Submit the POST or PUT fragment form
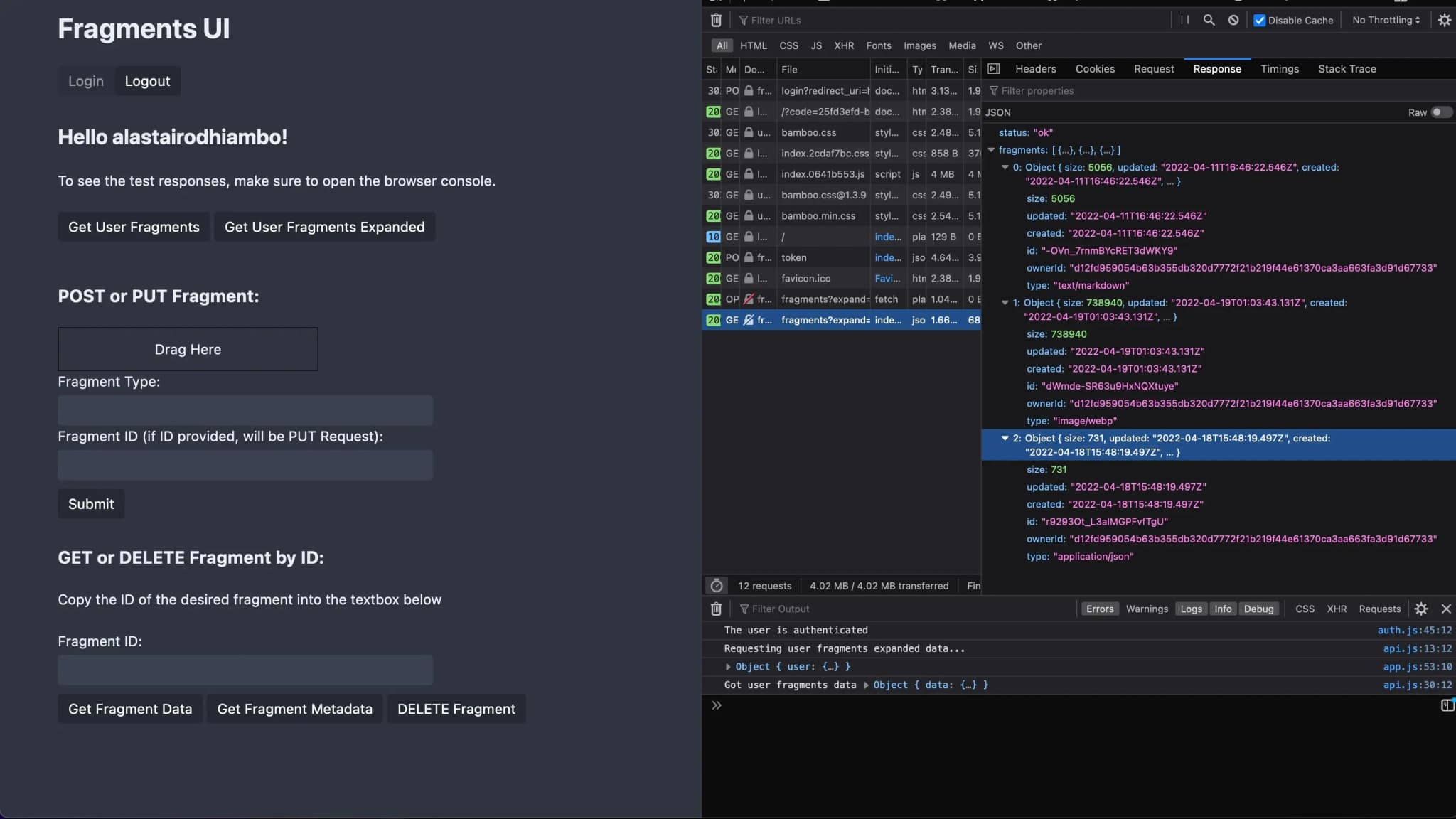This screenshot has height=819, width=1456. tap(91, 503)
